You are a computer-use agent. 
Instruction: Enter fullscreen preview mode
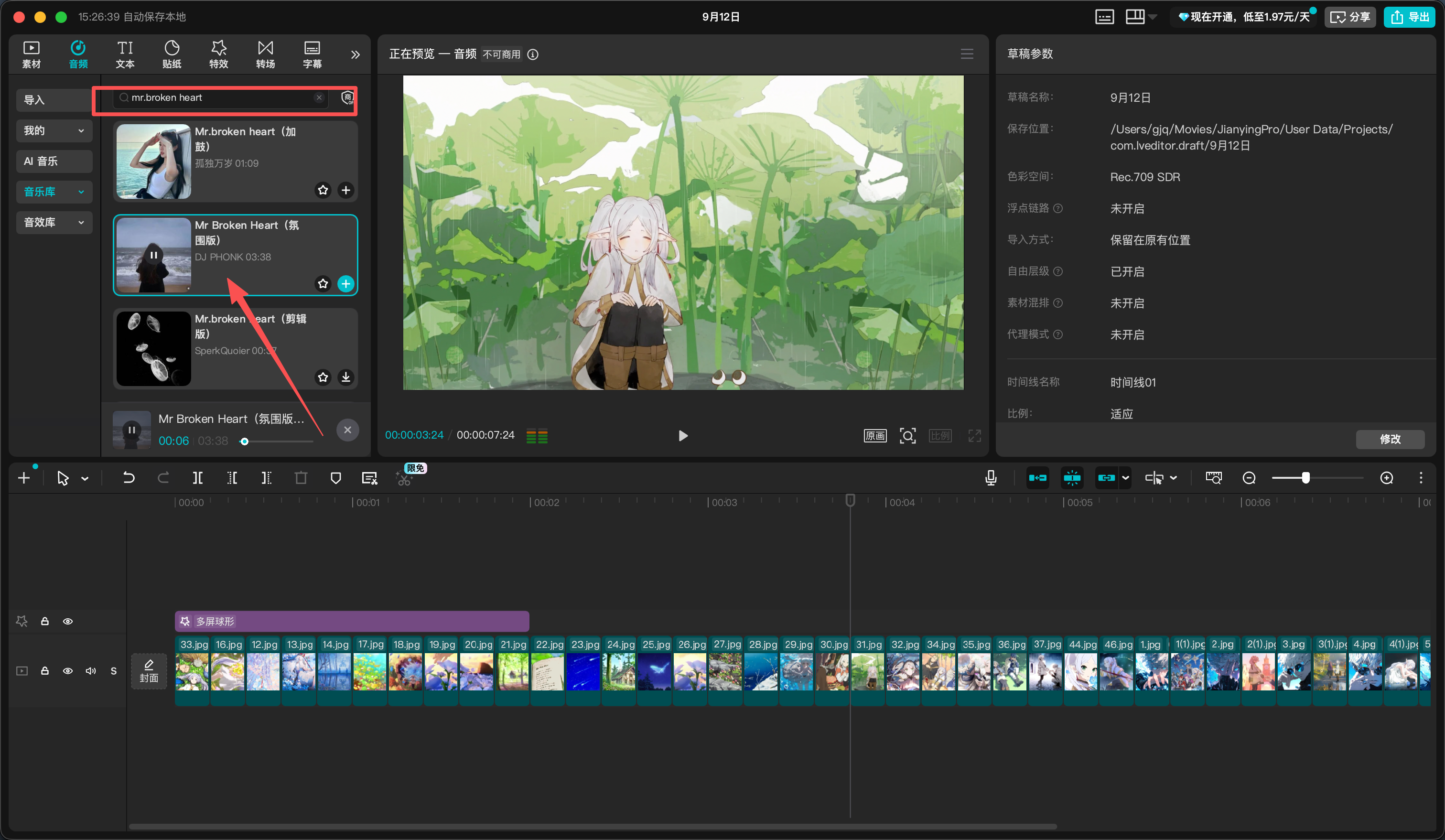pyautogui.click(x=975, y=436)
